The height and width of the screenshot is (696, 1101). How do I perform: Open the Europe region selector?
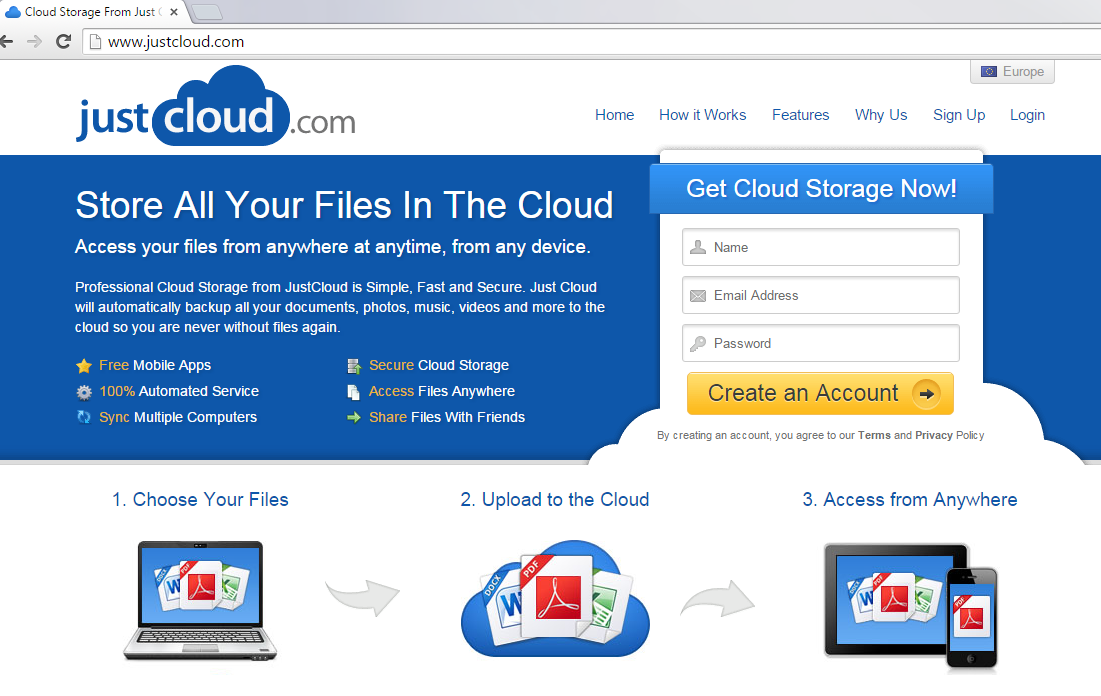(x=1012, y=72)
